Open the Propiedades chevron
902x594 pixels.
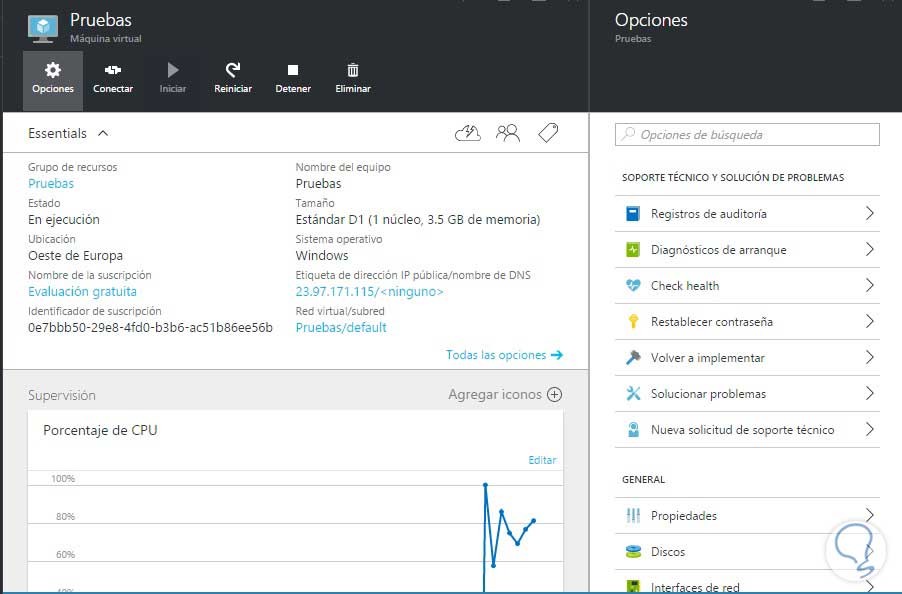[869, 515]
